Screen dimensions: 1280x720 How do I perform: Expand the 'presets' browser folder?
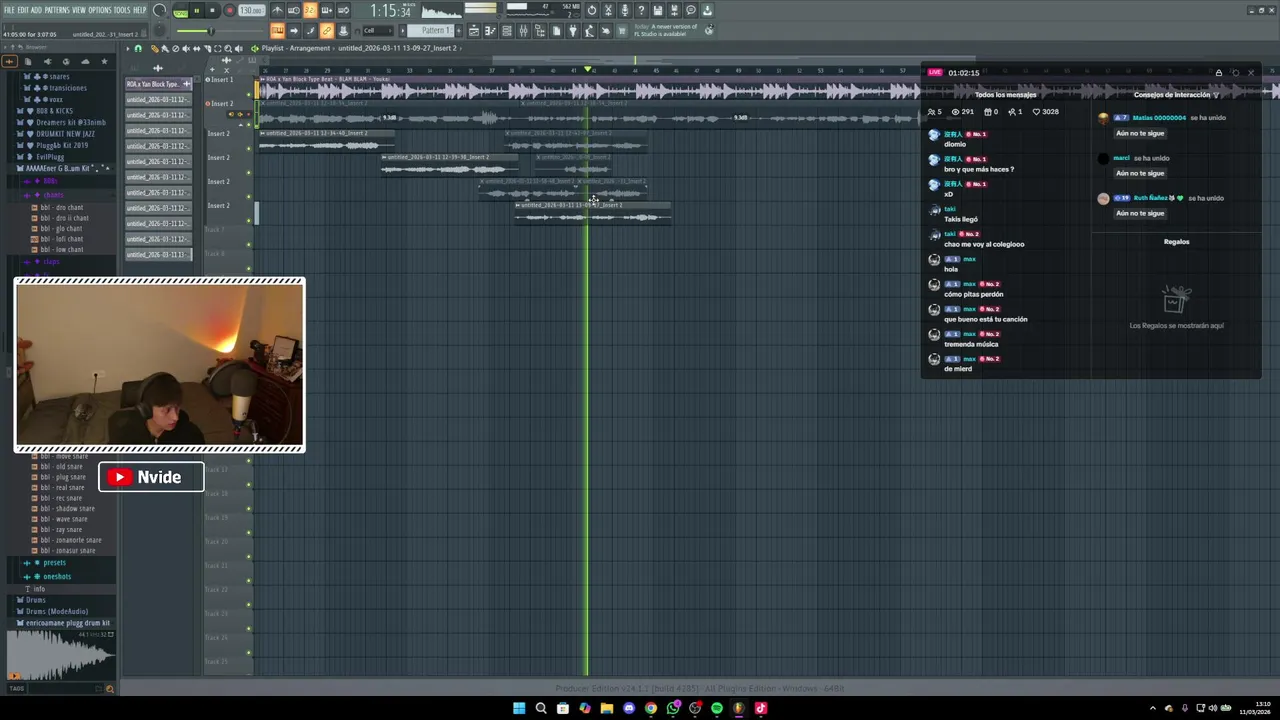coord(52,562)
